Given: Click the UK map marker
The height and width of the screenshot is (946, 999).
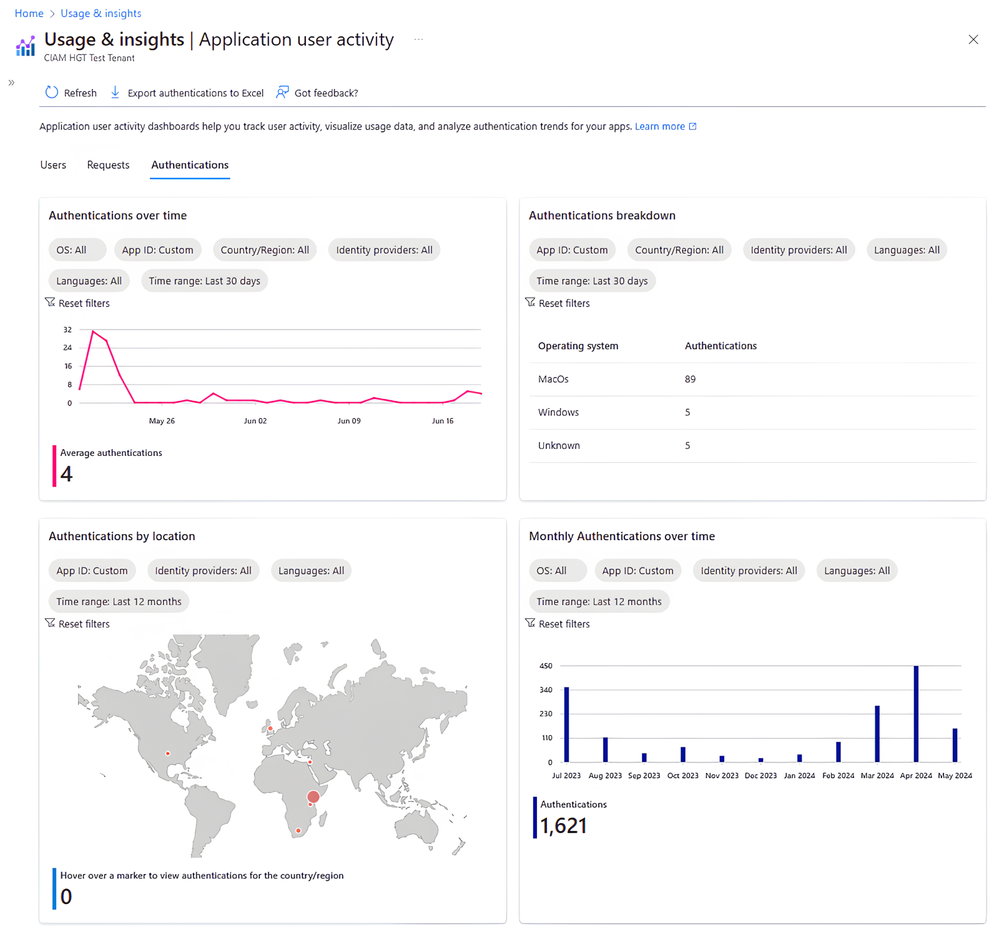Looking at the screenshot, I should point(270,728).
